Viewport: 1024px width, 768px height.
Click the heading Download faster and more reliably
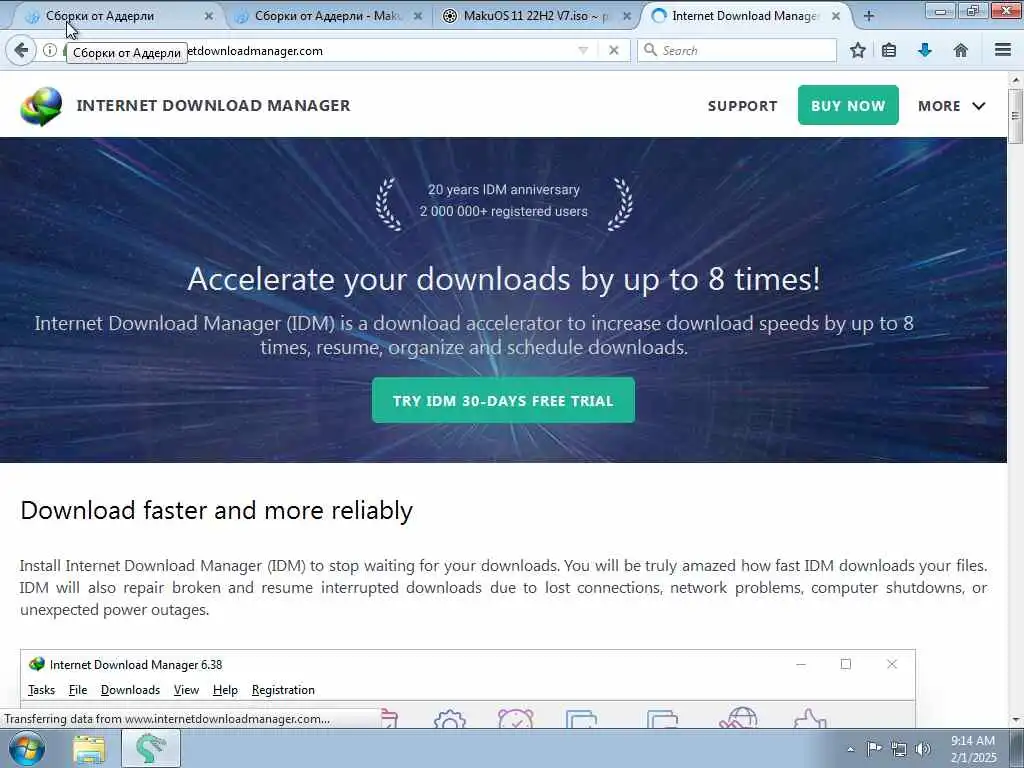(x=216, y=510)
